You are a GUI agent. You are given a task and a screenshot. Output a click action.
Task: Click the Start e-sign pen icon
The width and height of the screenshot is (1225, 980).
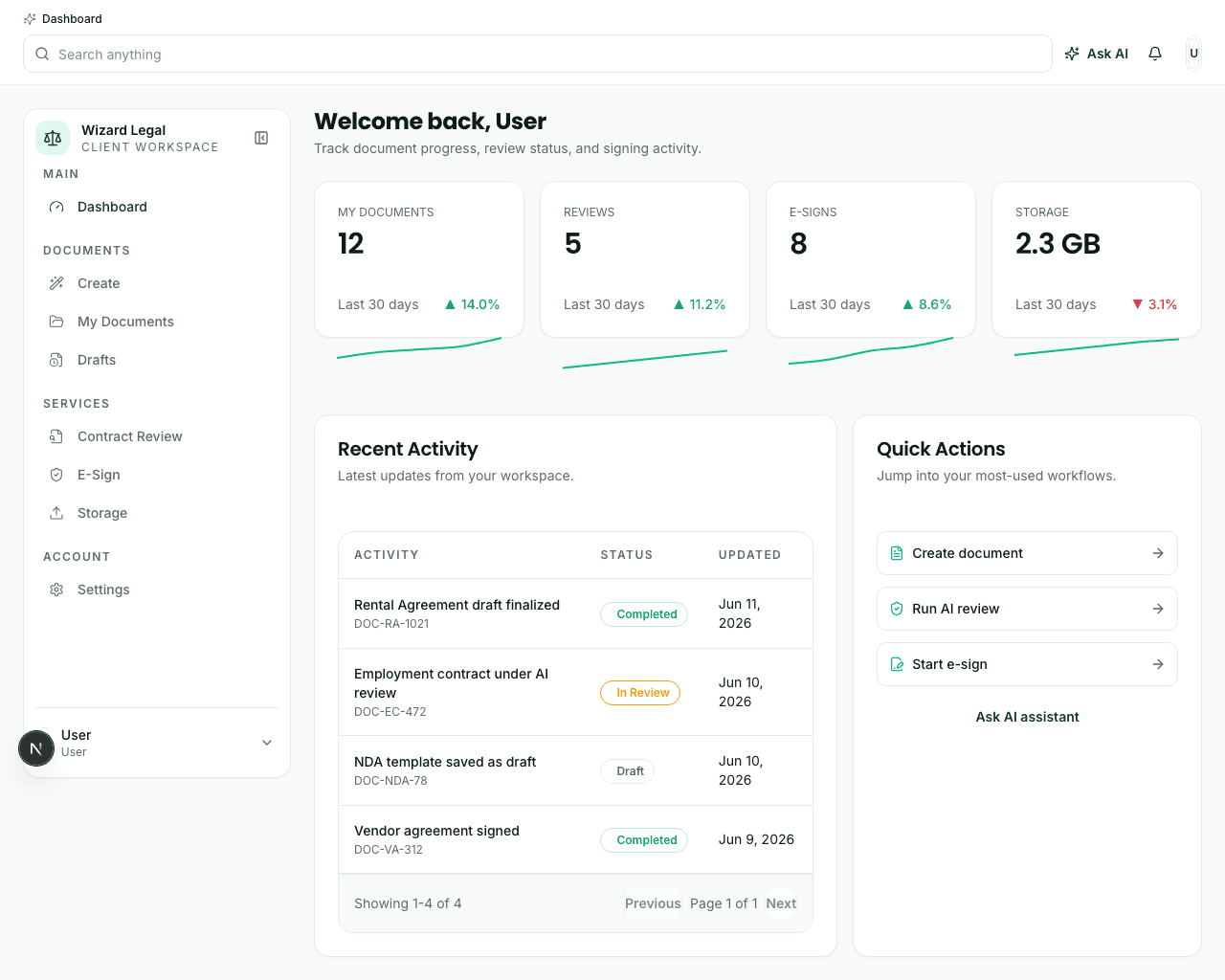(x=897, y=664)
